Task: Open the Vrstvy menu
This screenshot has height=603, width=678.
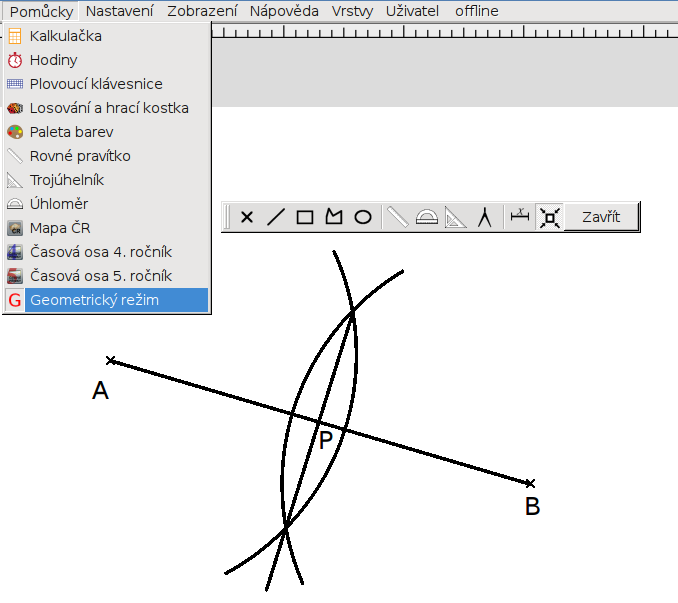Action: pos(352,11)
